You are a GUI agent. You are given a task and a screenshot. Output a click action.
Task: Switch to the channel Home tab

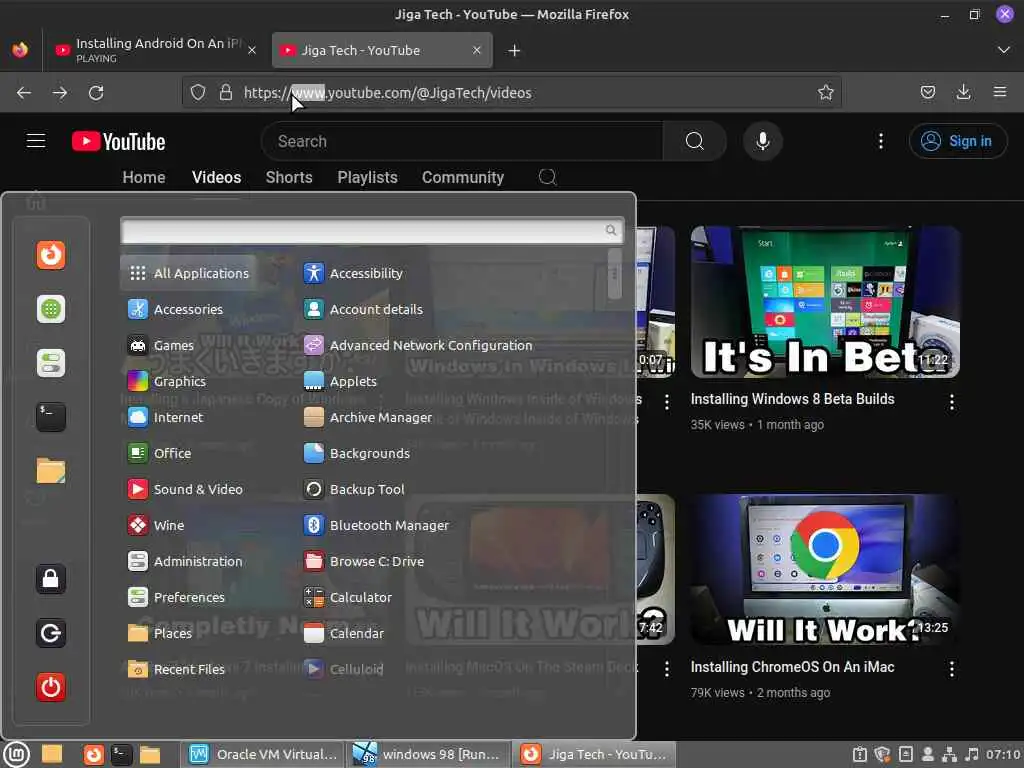(x=144, y=177)
